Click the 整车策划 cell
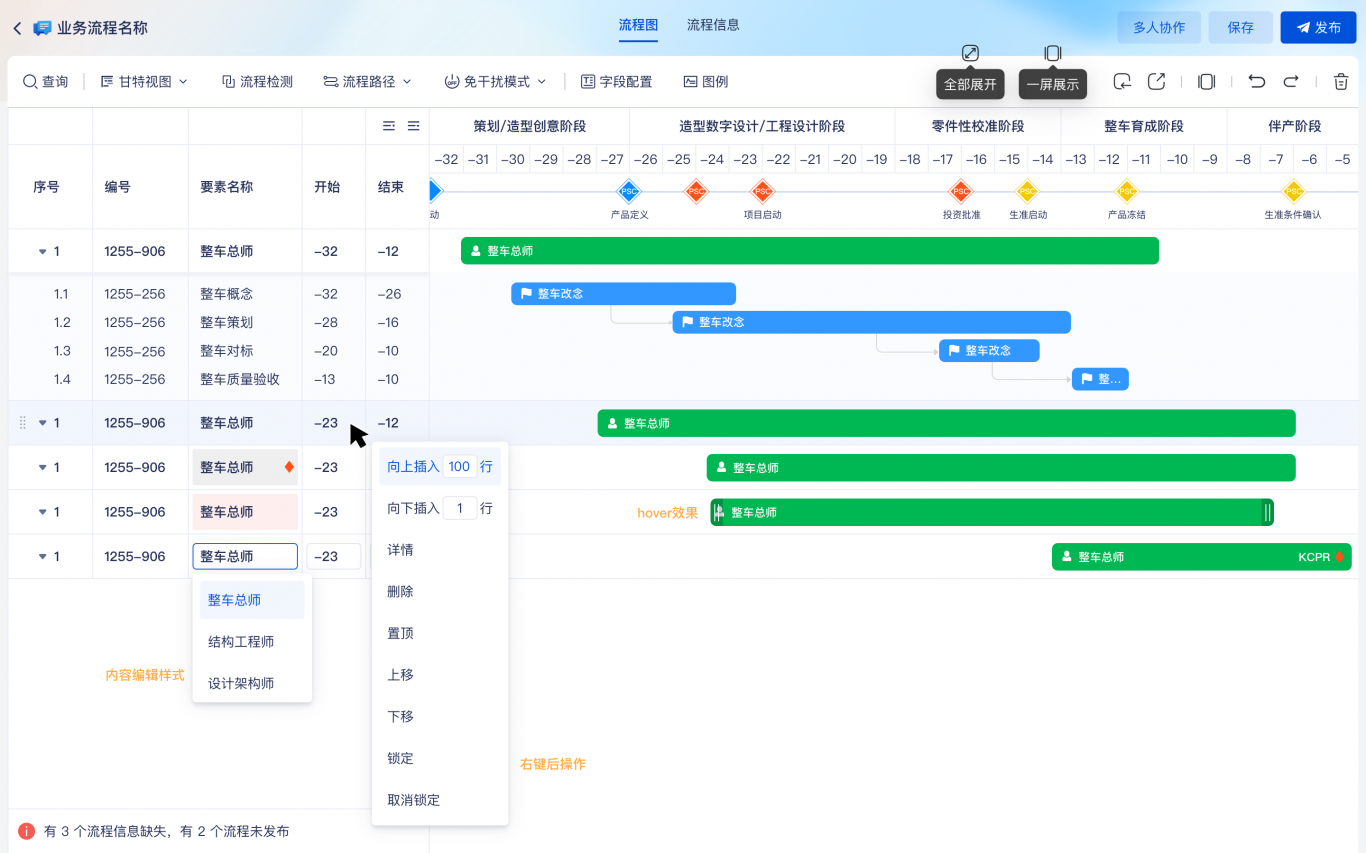The image size is (1366, 853). [x=227, y=323]
